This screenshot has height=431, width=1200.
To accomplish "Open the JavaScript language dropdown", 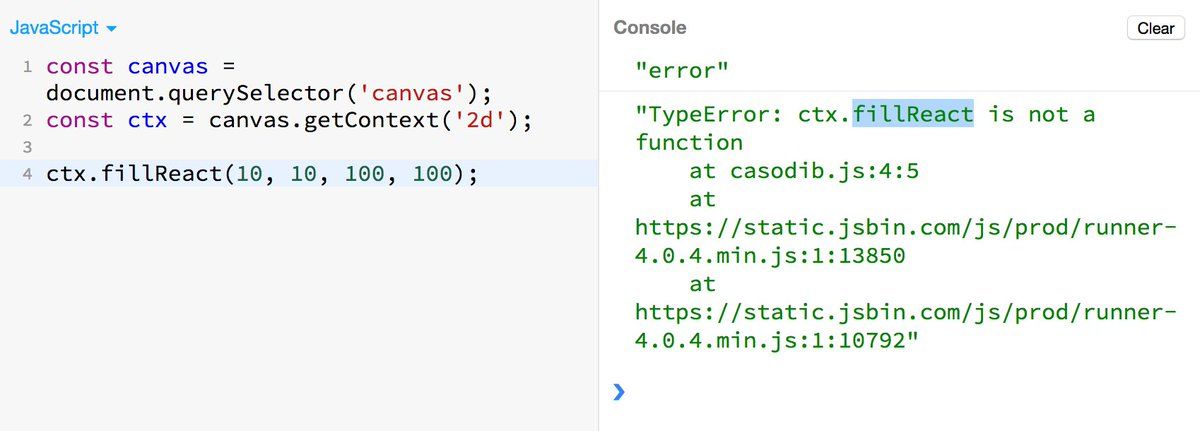I will 62,28.
